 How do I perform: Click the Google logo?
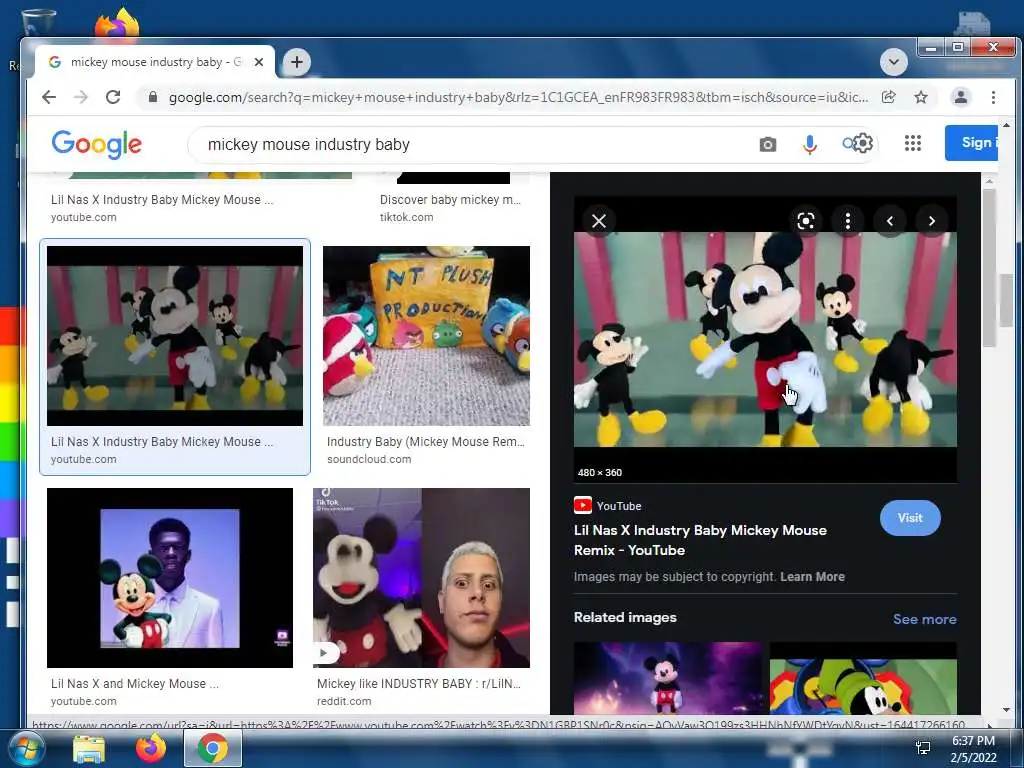(97, 144)
